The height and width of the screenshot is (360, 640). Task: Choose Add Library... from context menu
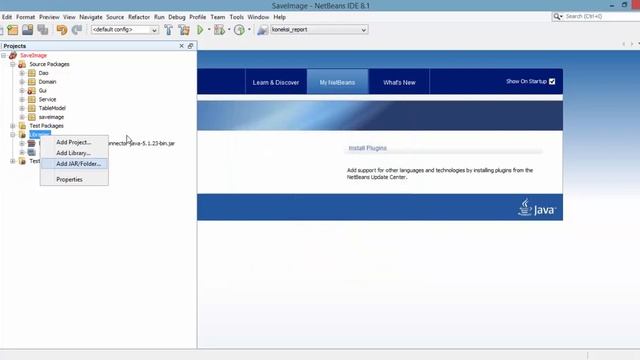pyautogui.click(x=74, y=153)
